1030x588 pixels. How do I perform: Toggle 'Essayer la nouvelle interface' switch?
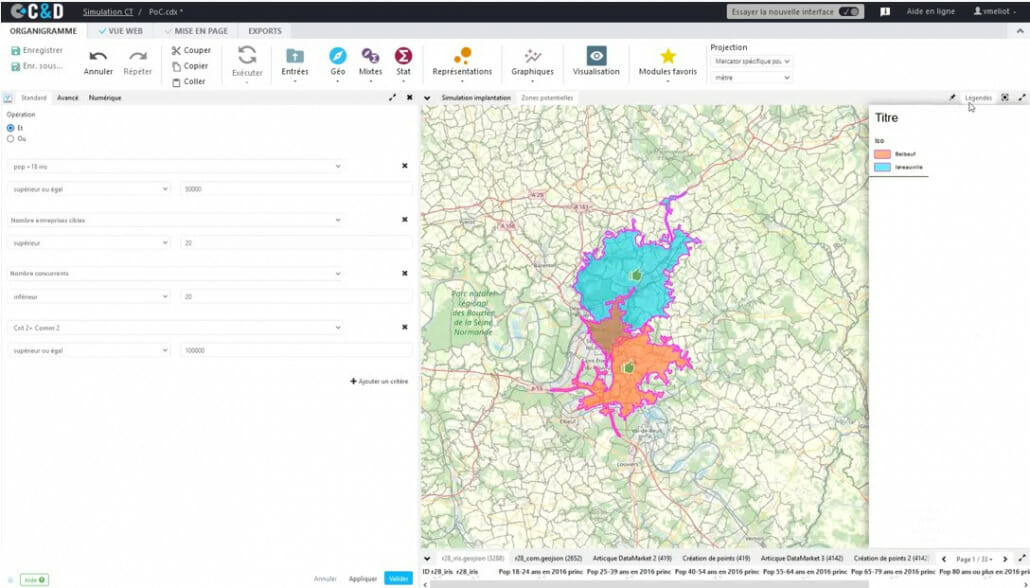tap(849, 11)
